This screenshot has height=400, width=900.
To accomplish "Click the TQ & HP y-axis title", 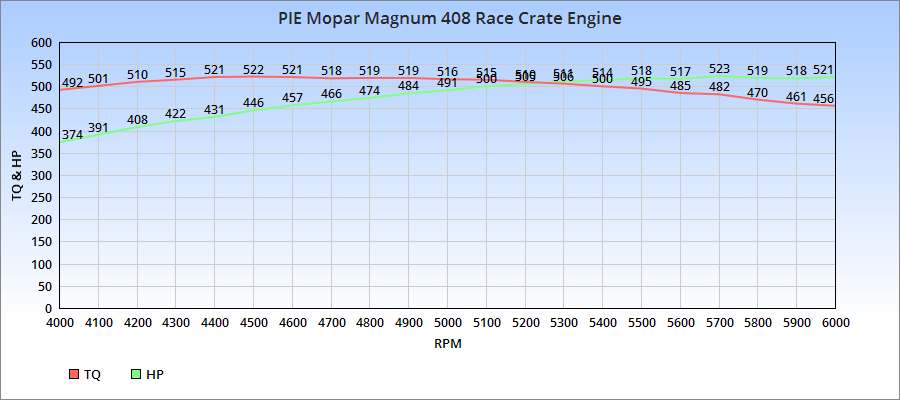I will click(17, 175).
